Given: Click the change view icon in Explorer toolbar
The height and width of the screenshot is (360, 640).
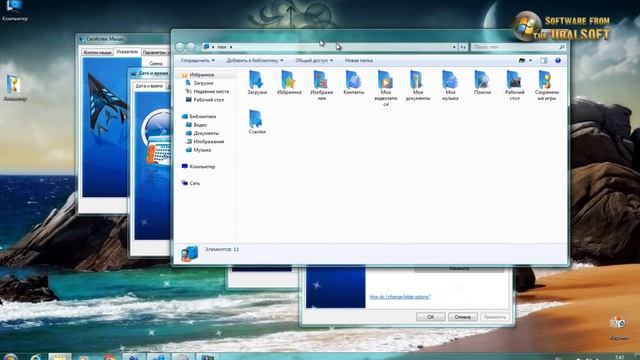Looking at the screenshot, I should [x=522, y=60].
